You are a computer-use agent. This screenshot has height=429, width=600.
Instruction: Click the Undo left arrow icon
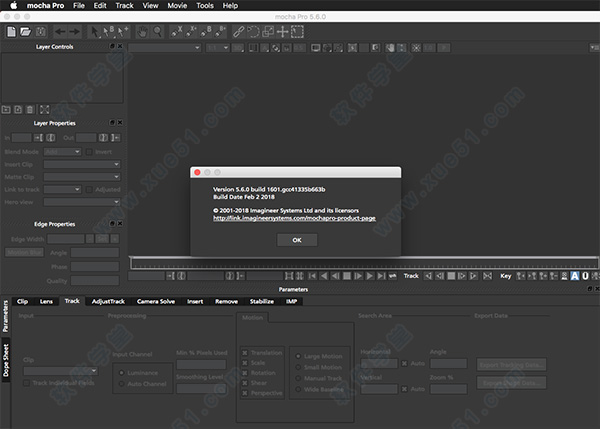tap(60, 32)
